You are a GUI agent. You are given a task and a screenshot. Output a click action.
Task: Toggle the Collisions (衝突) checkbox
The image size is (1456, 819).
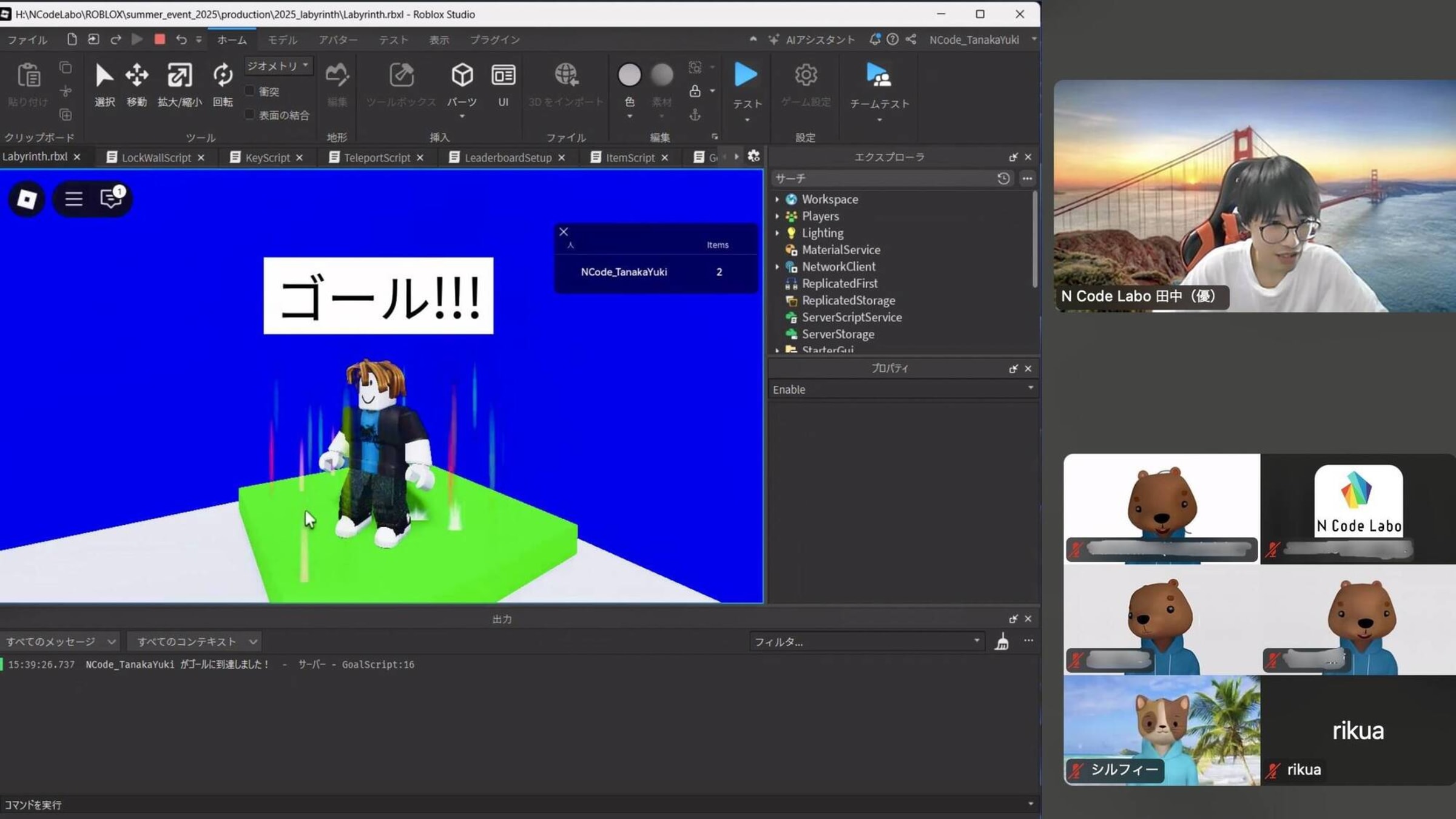pos(250,91)
